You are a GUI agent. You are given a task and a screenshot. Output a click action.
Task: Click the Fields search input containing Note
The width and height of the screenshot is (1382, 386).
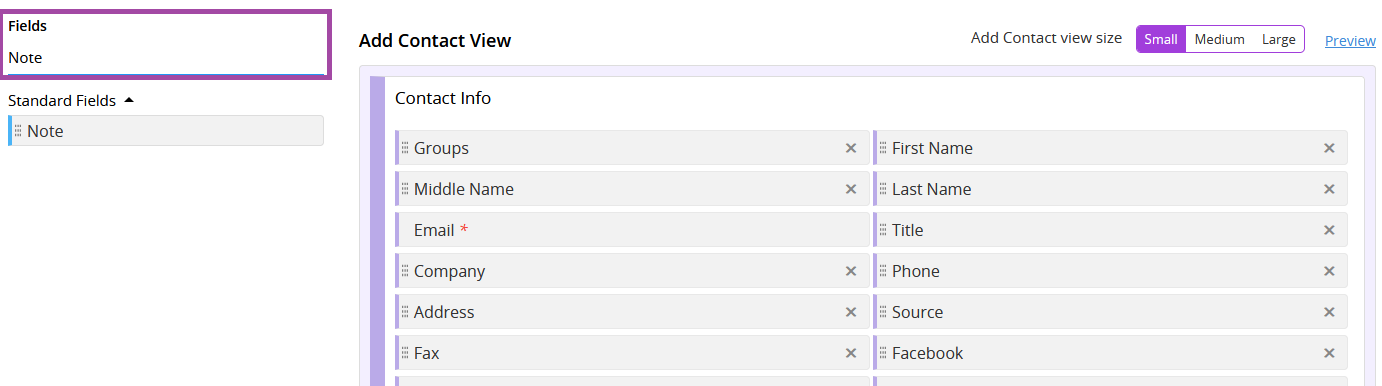tap(166, 58)
